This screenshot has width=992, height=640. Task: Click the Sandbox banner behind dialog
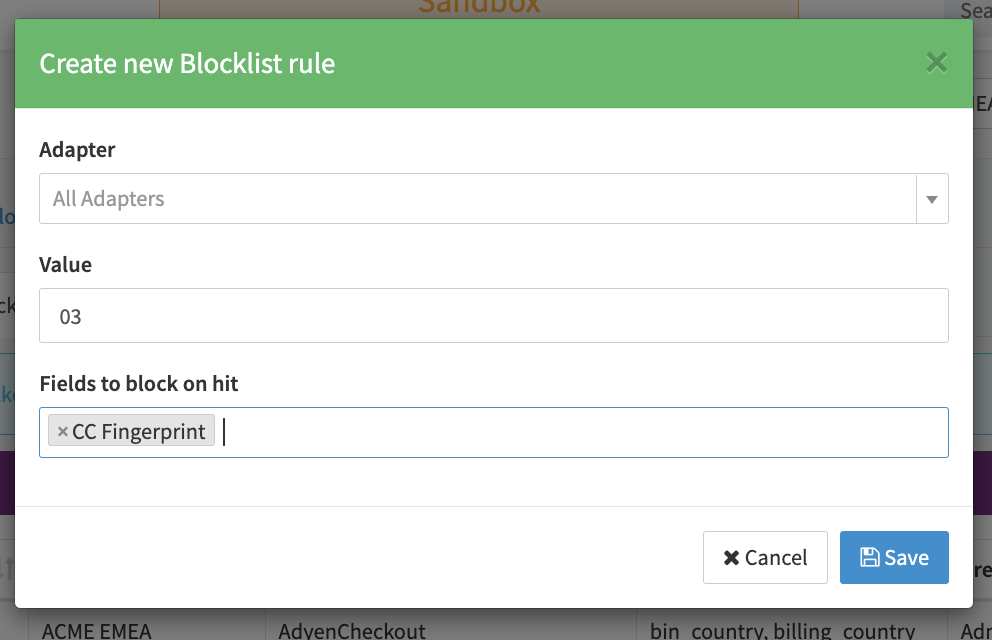[479, 8]
